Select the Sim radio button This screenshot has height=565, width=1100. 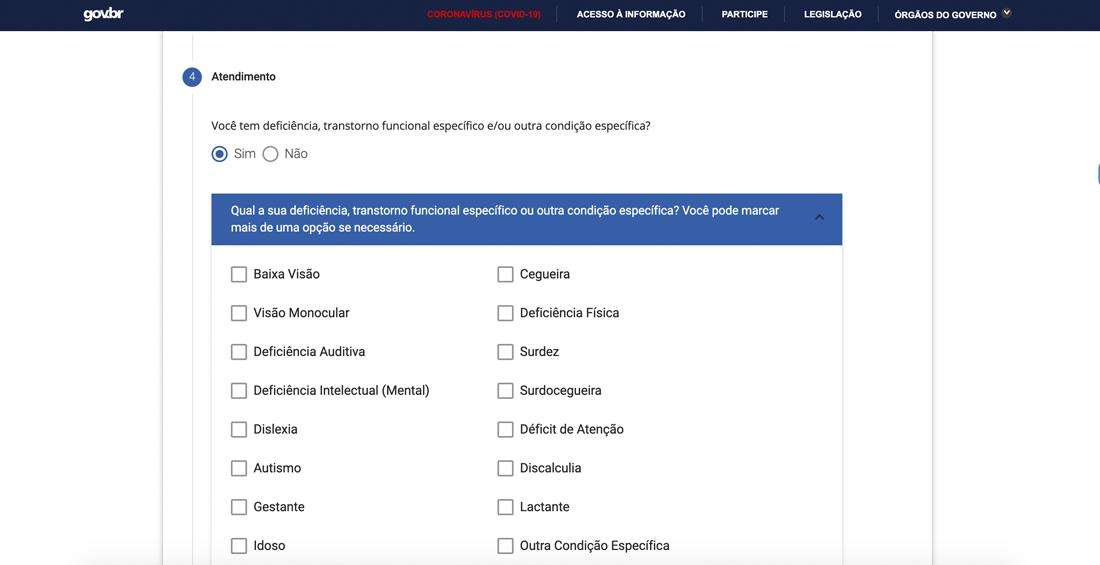[x=220, y=154]
